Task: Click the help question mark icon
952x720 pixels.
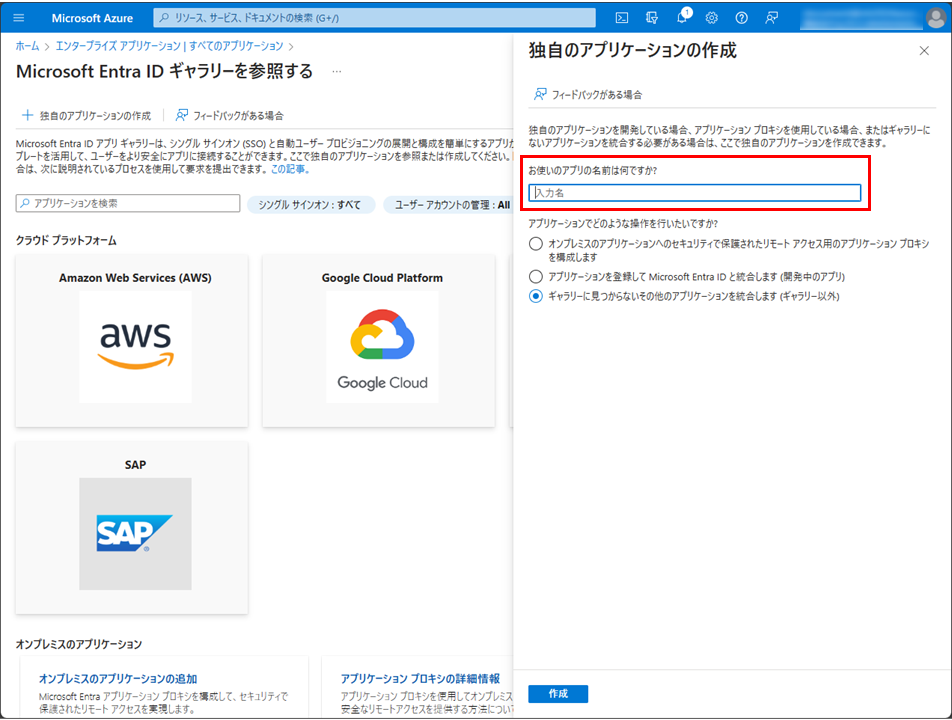Action: [x=741, y=17]
